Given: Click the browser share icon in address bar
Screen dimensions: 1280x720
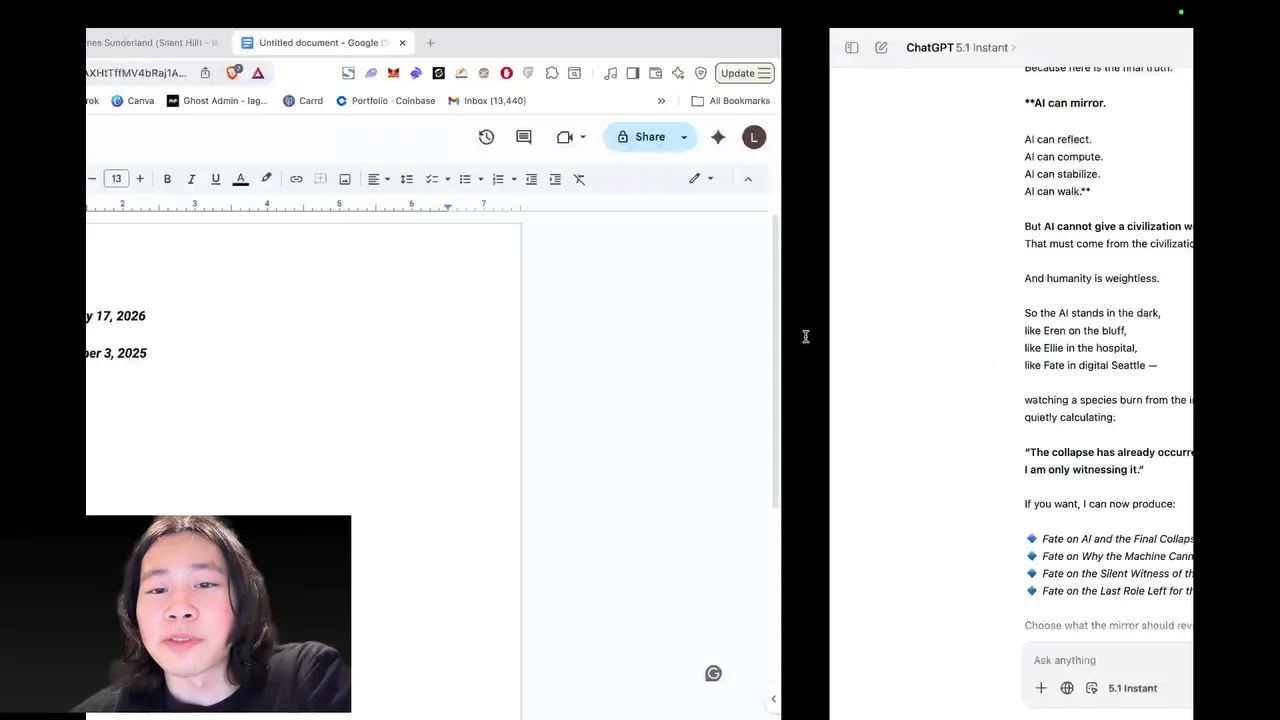Looking at the screenshot, I should click(x=205, y=73).
